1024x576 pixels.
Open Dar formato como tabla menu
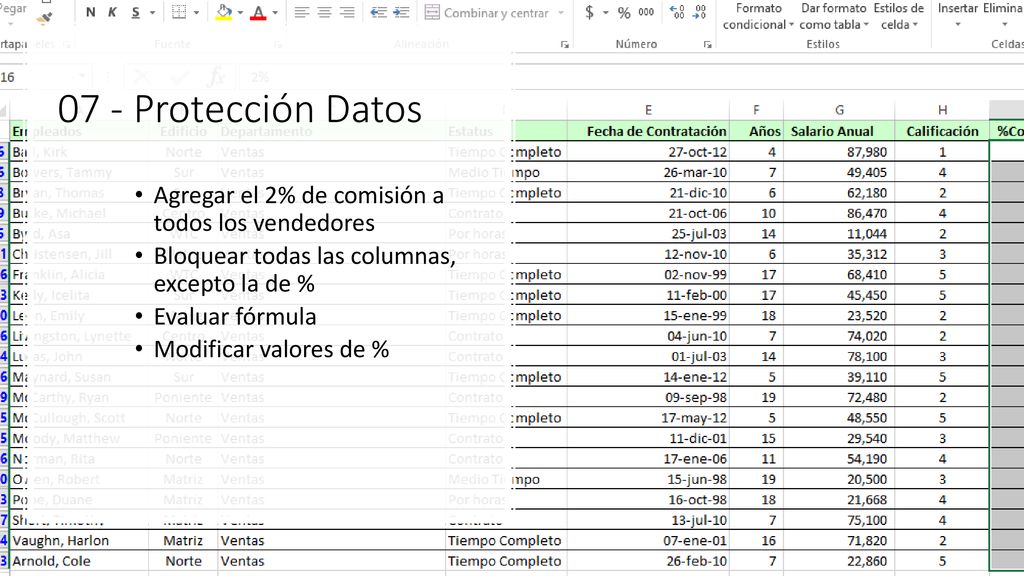[x=834, y=16]
